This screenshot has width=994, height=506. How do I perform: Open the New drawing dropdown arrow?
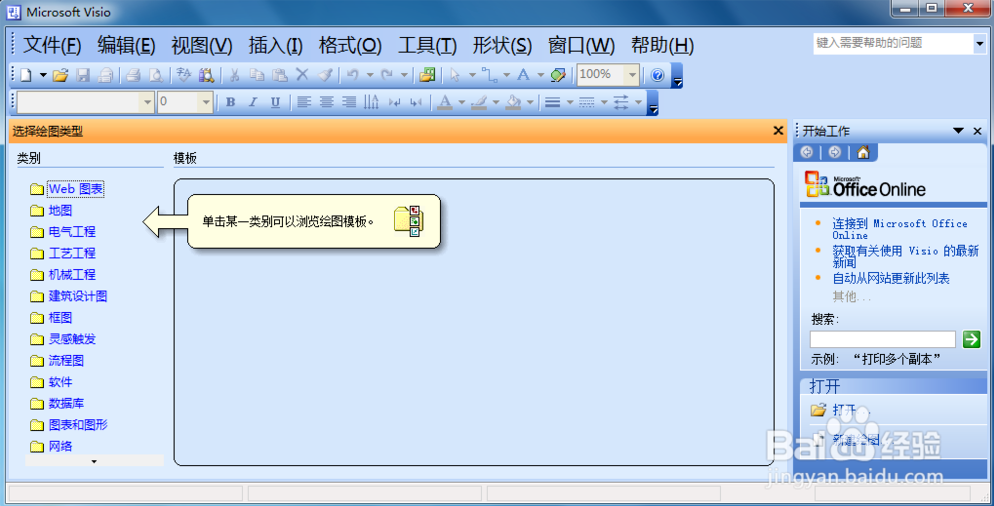tap(43, 75)
